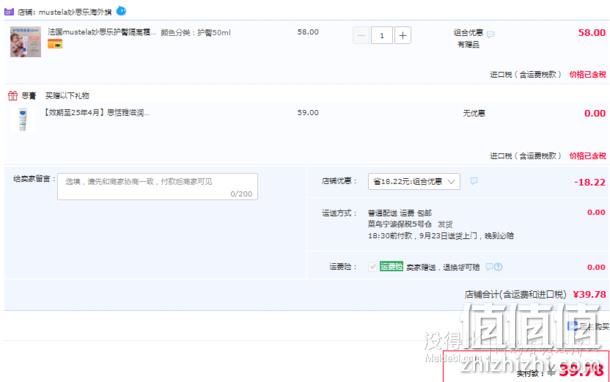Click the 无优惠 label in the gift row

[474, 113]
